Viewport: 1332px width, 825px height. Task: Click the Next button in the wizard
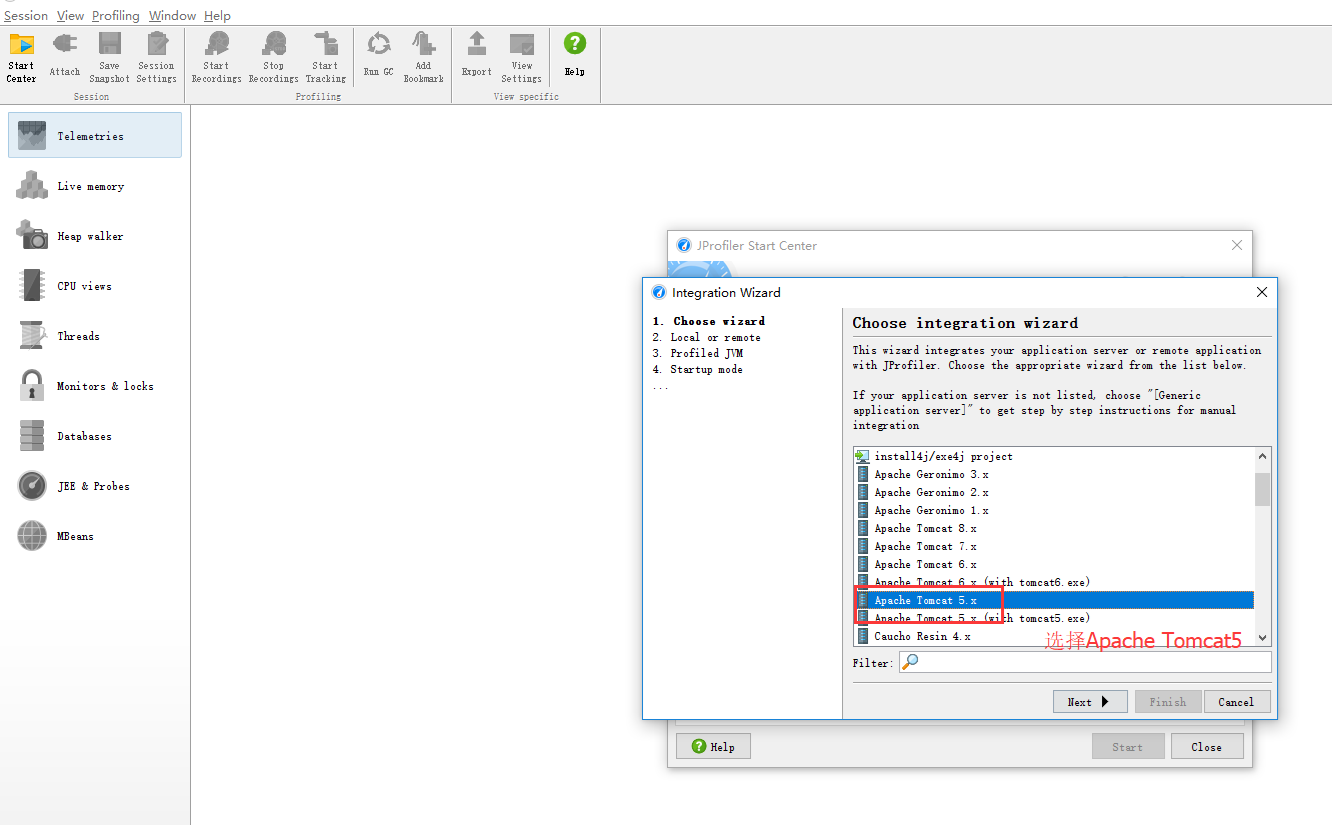1090,702
